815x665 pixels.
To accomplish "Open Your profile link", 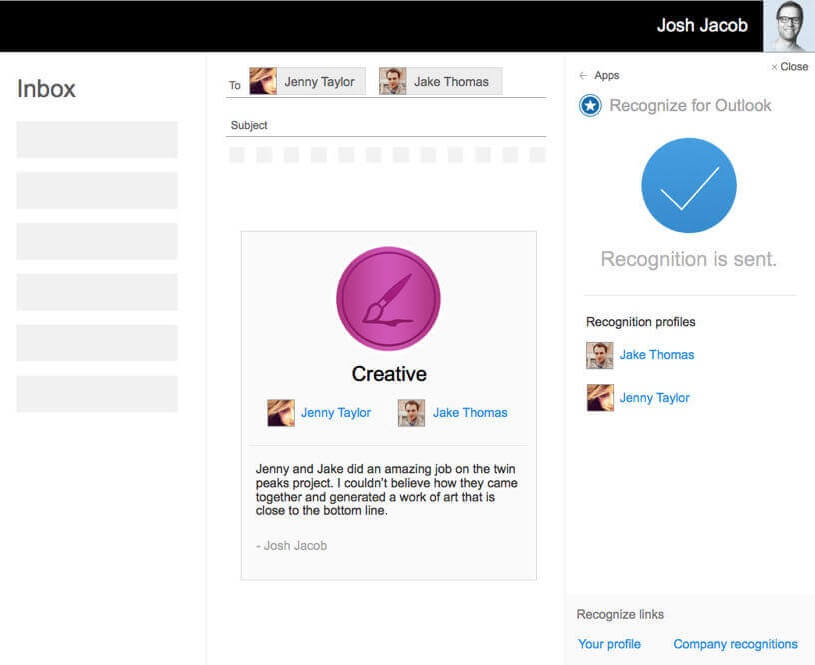I will click(609, 644).
